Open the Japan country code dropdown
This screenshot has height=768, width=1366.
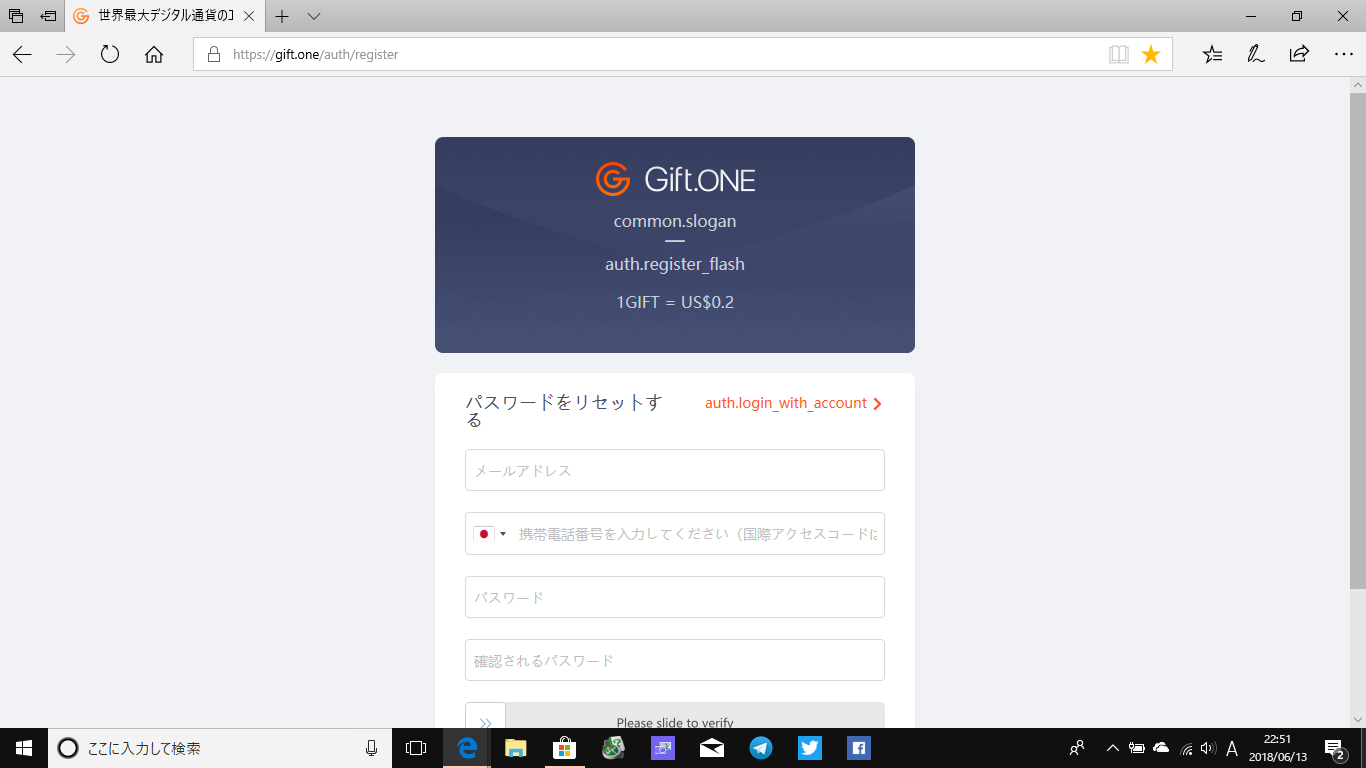(490, 534)
